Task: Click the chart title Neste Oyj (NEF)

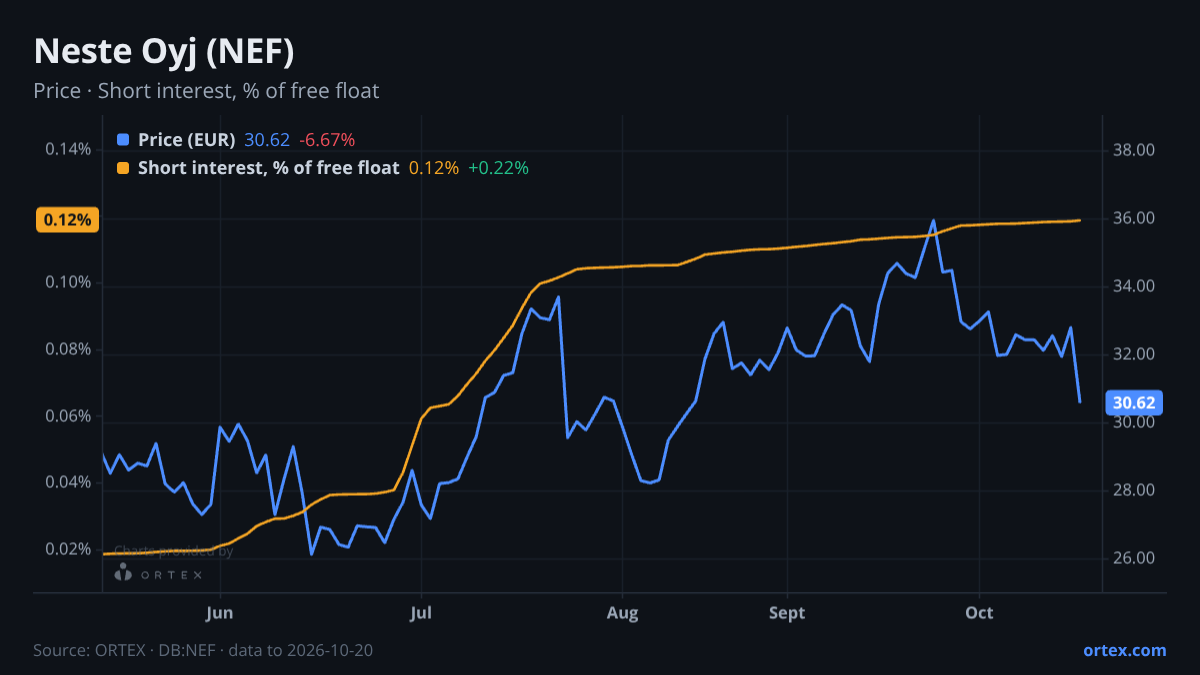Action: [164, 51]
